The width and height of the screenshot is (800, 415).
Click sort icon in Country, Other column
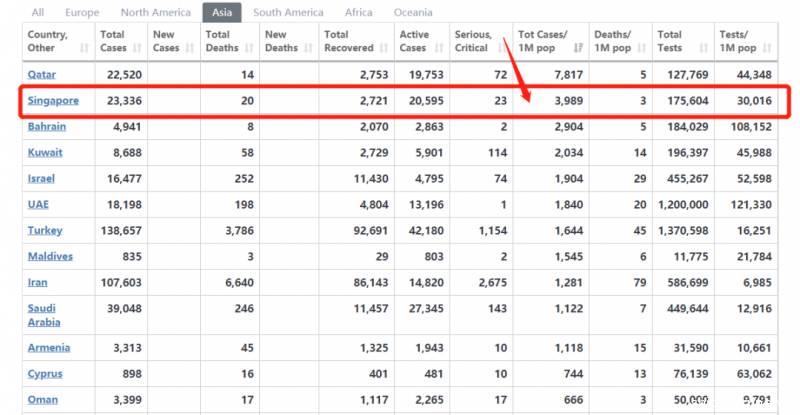(84, 48)
